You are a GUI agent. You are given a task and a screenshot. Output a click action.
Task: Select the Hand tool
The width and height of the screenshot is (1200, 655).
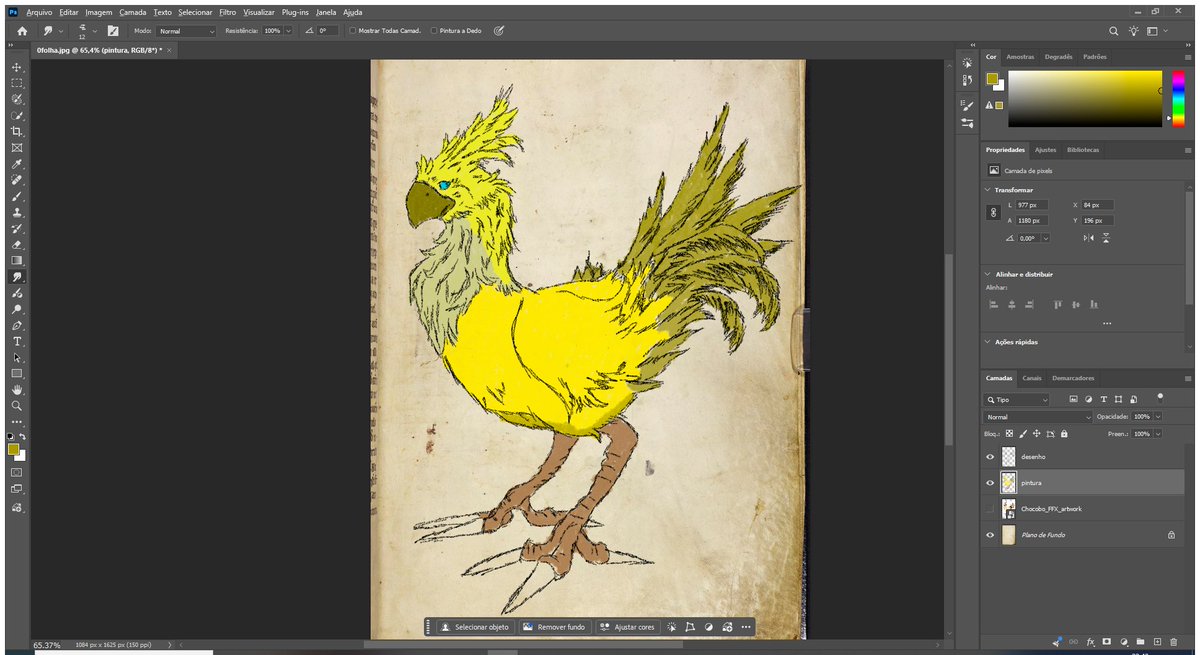coord(17,390)
